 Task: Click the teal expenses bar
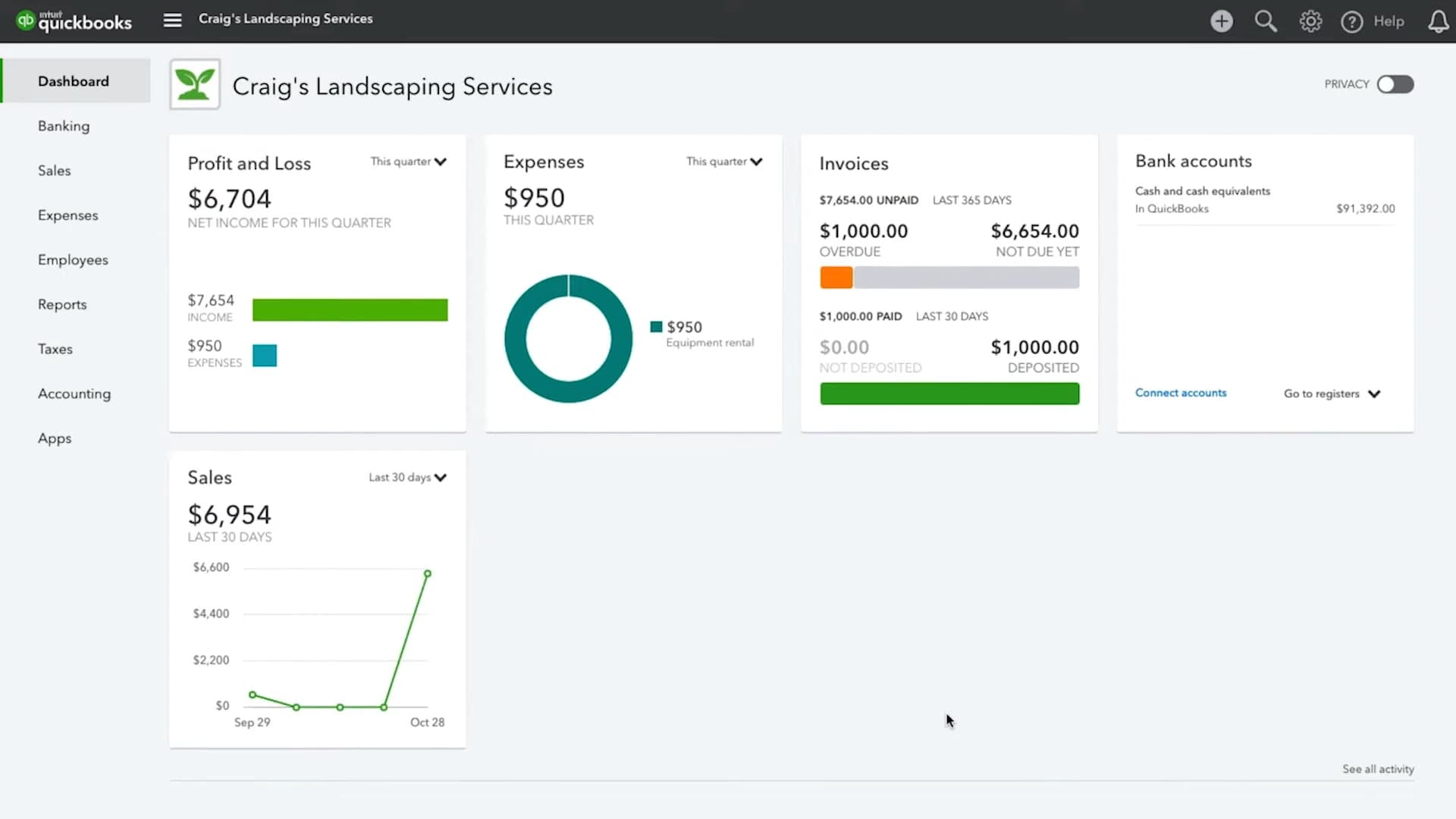[x=265, y=356]
